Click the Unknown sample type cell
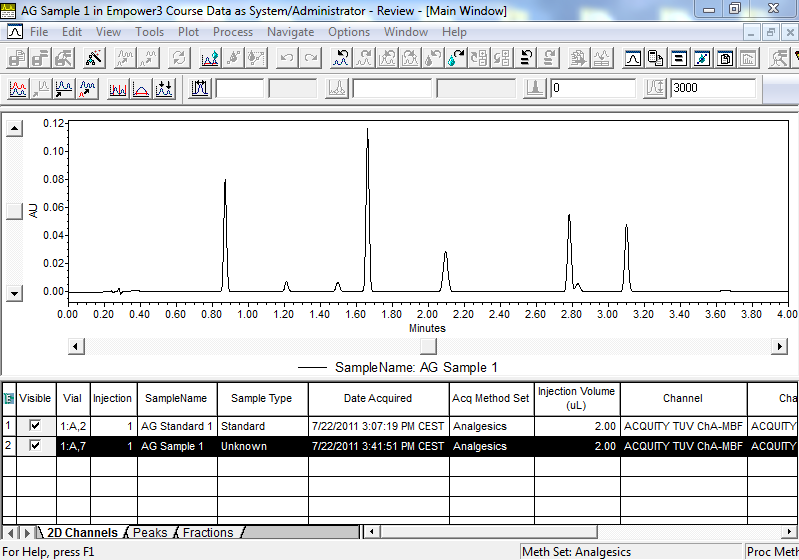Image resolution: width=799 pixels, height=560 pixels. (262, 446)
